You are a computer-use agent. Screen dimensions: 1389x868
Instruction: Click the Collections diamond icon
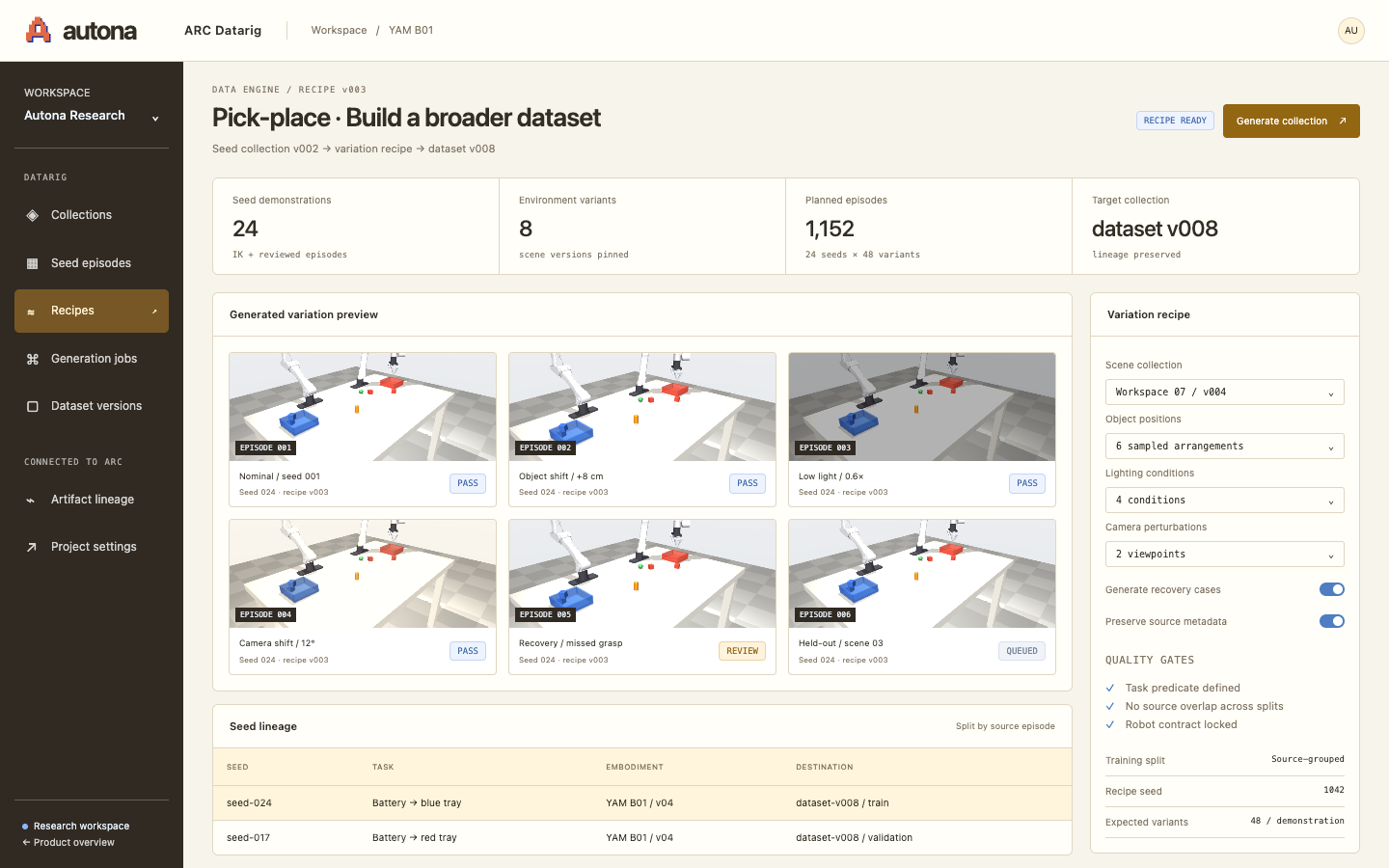(x=33, y=215)
